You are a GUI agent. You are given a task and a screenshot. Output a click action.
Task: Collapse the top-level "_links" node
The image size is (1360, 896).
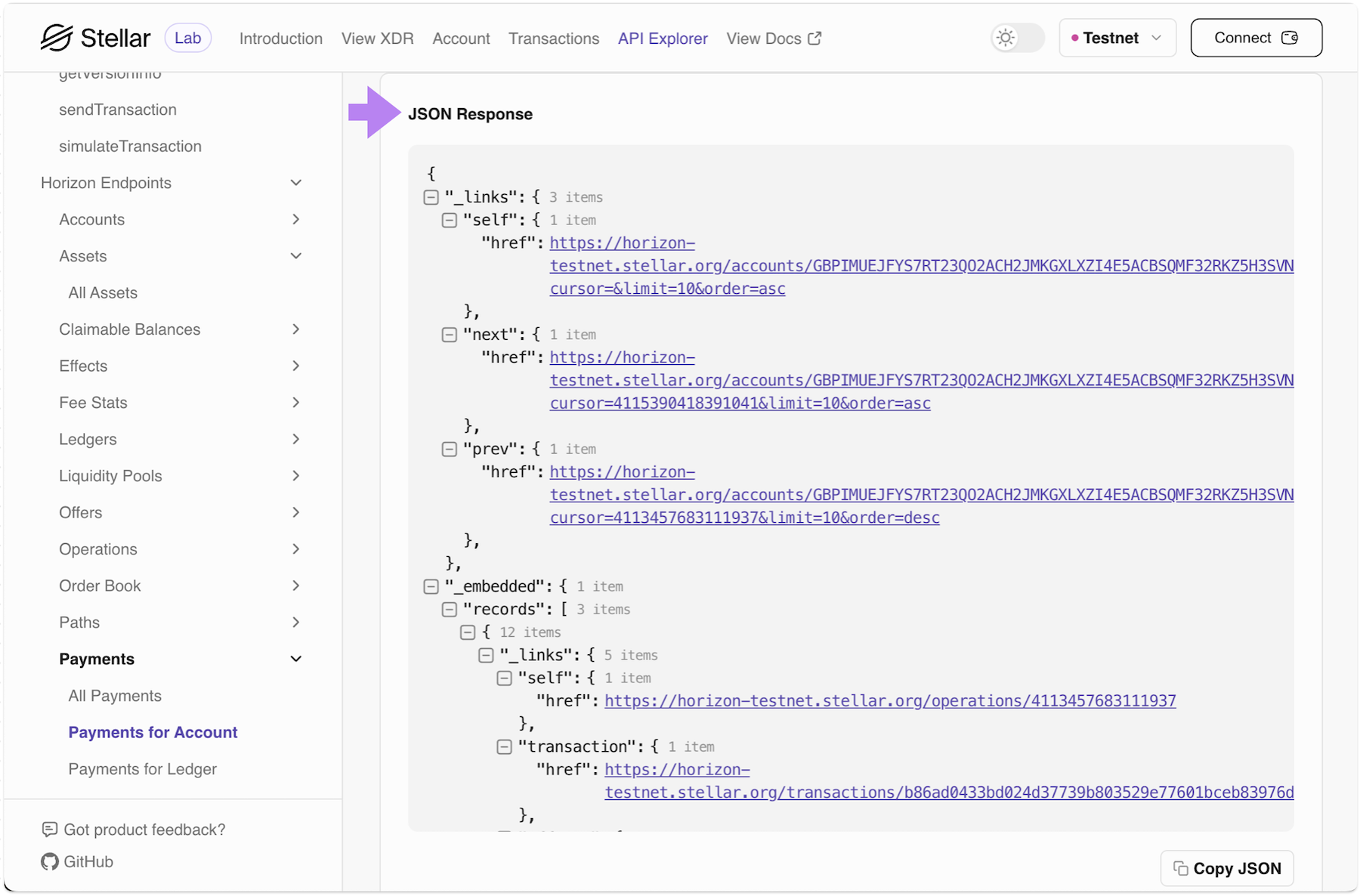click(x=431, y=197)
